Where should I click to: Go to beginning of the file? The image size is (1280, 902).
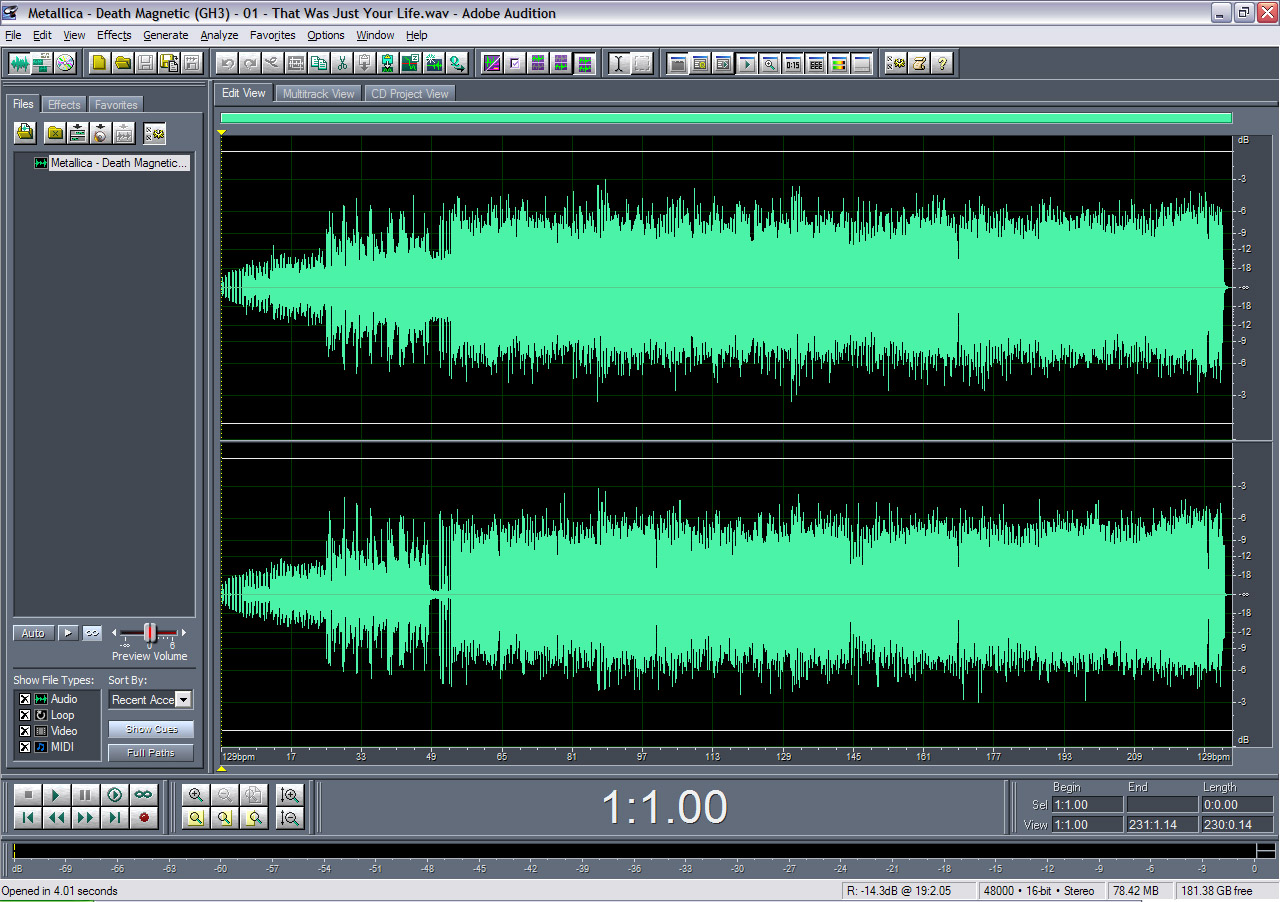point(28,818)
